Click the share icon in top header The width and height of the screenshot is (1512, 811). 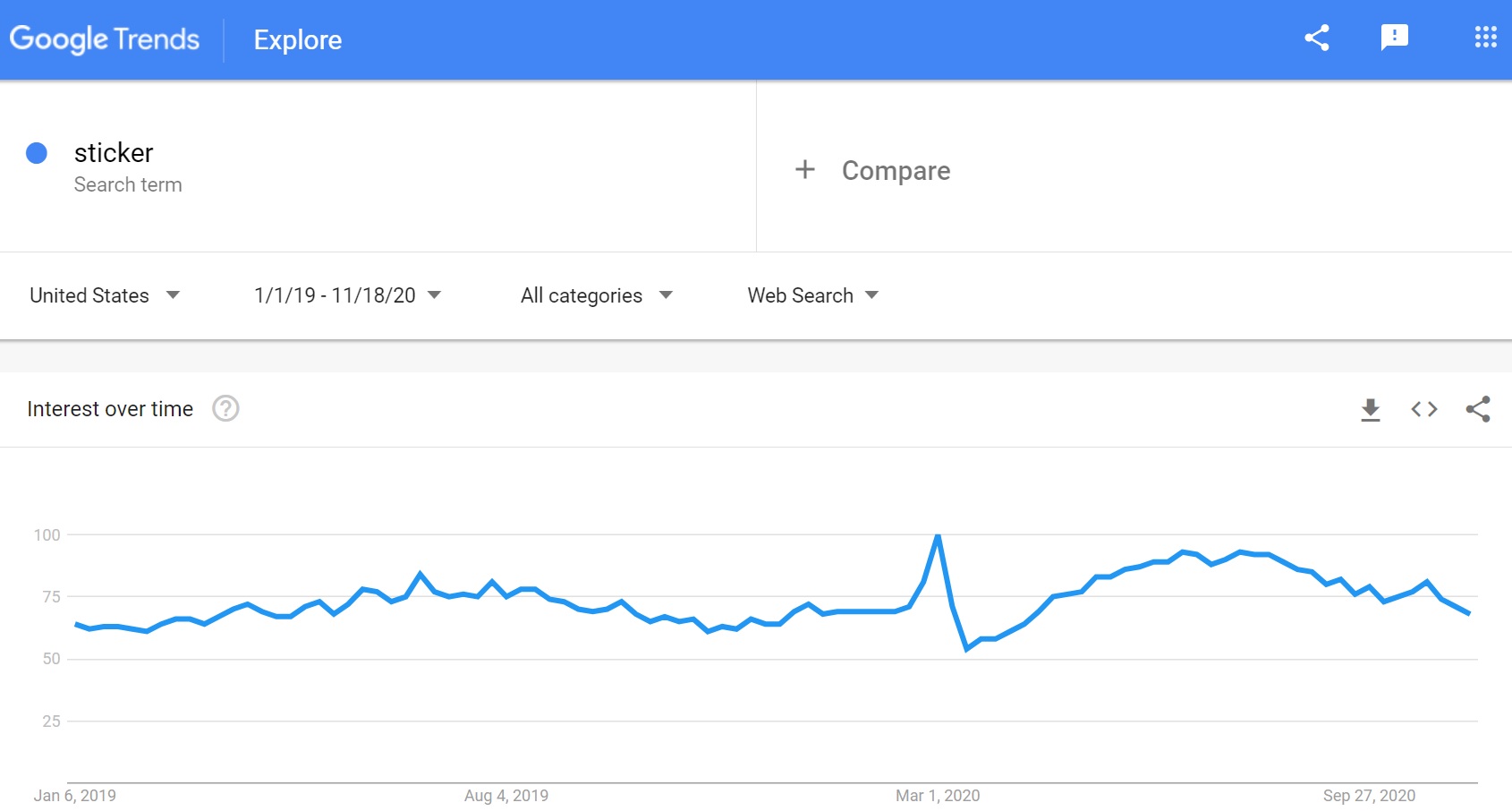pyautogui.click(x=1316, y=38)
